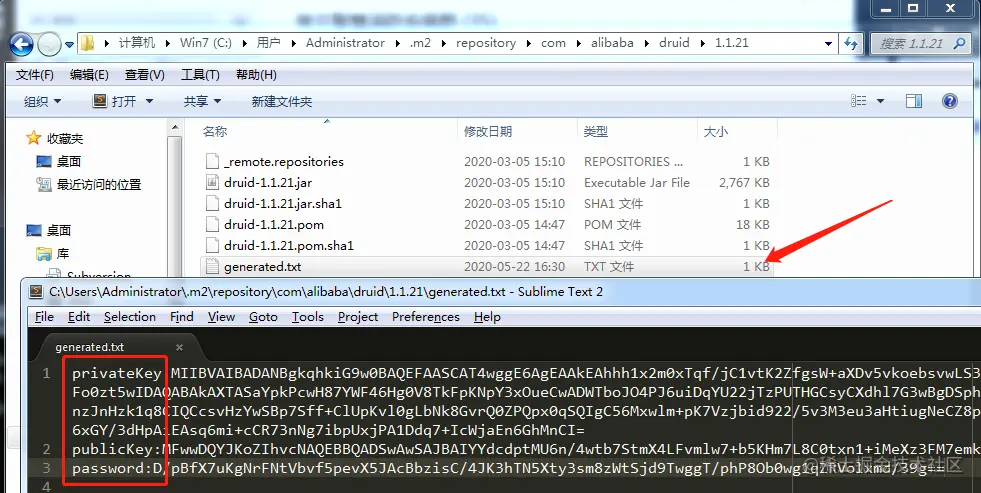
Task: Close the generated.txt tab
Action: [179, 347]
